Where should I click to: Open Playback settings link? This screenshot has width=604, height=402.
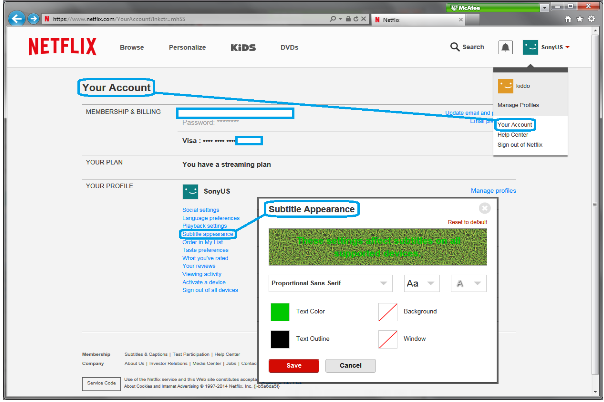pos(205,226)
